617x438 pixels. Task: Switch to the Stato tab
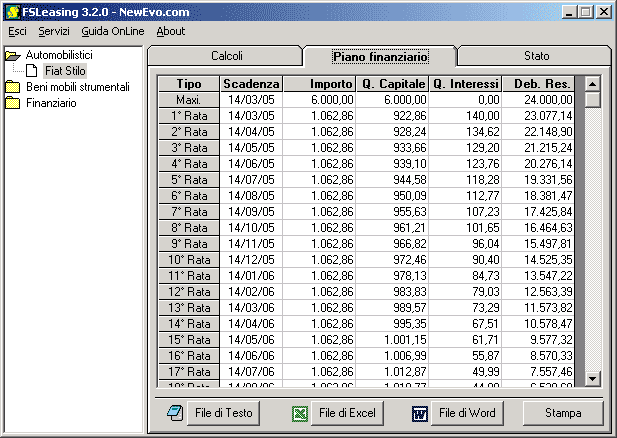pyautogui.click(x=536, y=56)
